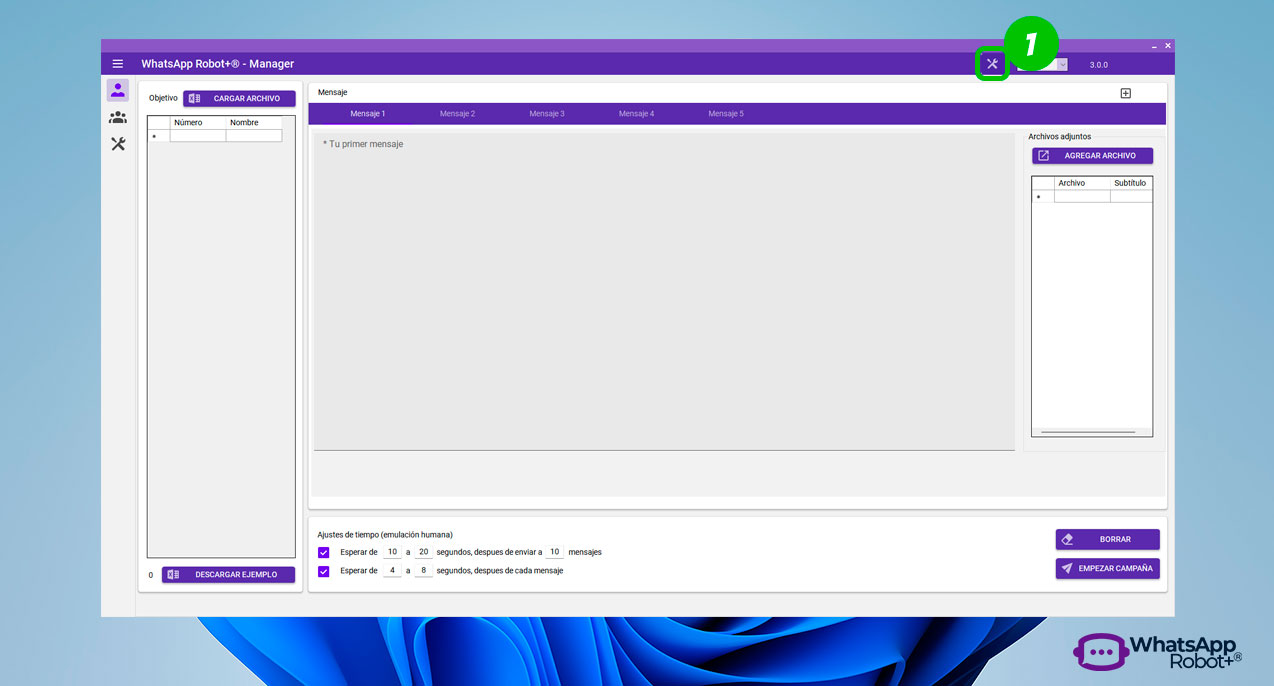Click the minimum wait field showing 4
This screenshot has height=686, width=1274.
[x=392, y=571]
